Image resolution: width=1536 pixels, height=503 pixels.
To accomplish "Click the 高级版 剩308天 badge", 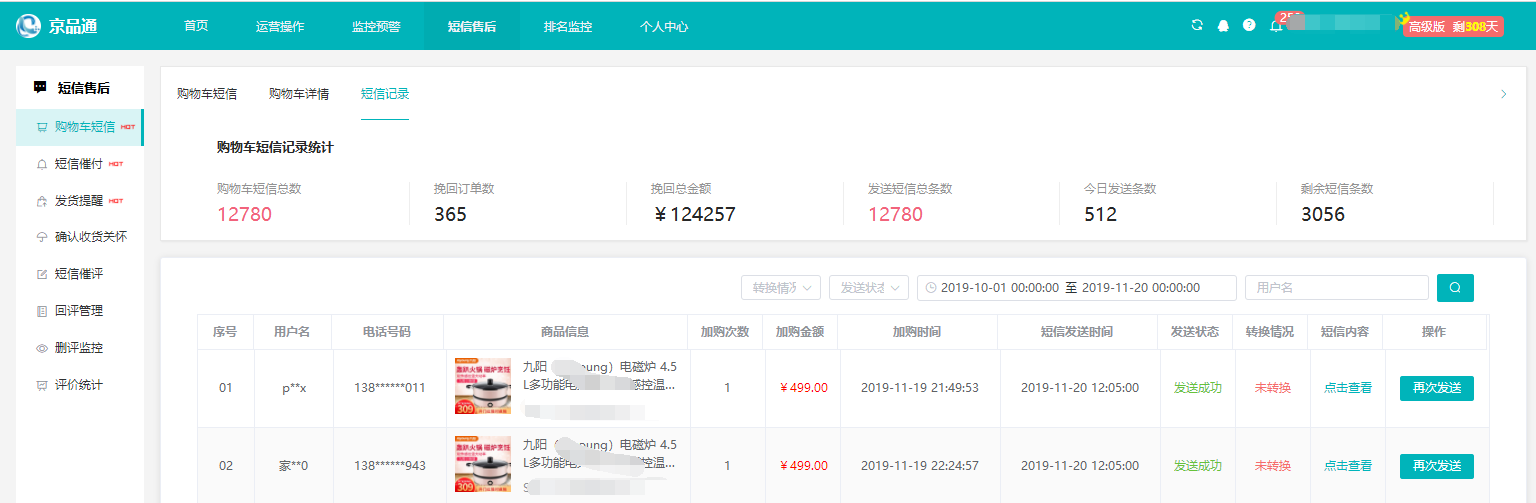I will (1453, 26).
